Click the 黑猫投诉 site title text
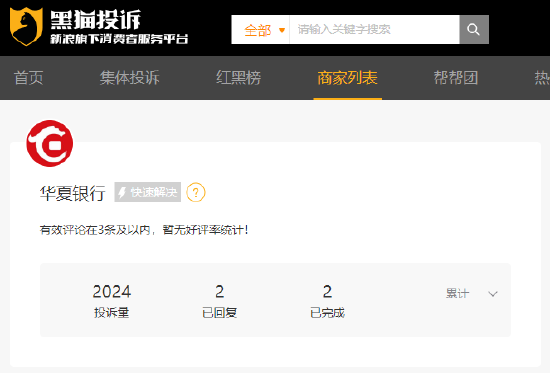The width and height of the screenshot is (550, 373). coord(95,20)
